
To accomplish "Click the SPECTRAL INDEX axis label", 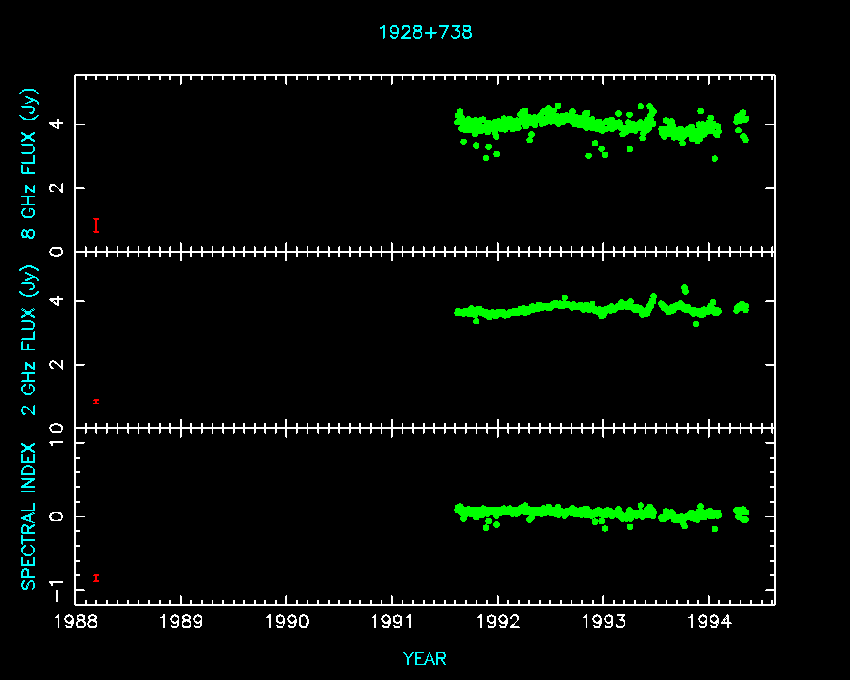I will (30, 516).
